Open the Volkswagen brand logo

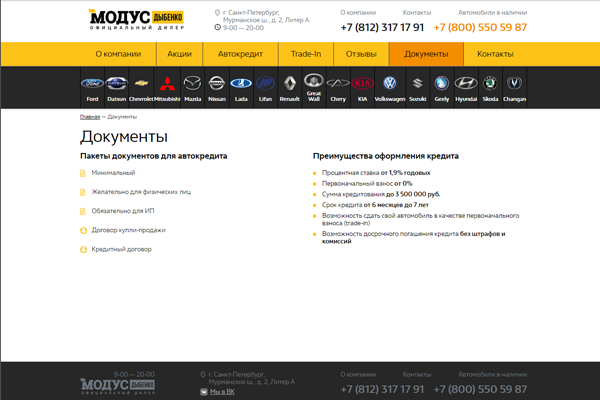point(390,85)
